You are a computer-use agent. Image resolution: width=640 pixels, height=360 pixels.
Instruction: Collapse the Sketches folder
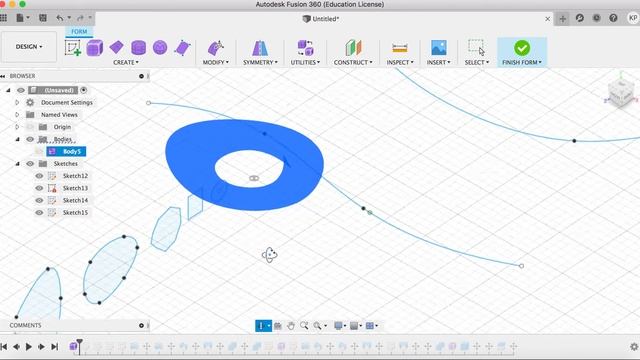17,164
